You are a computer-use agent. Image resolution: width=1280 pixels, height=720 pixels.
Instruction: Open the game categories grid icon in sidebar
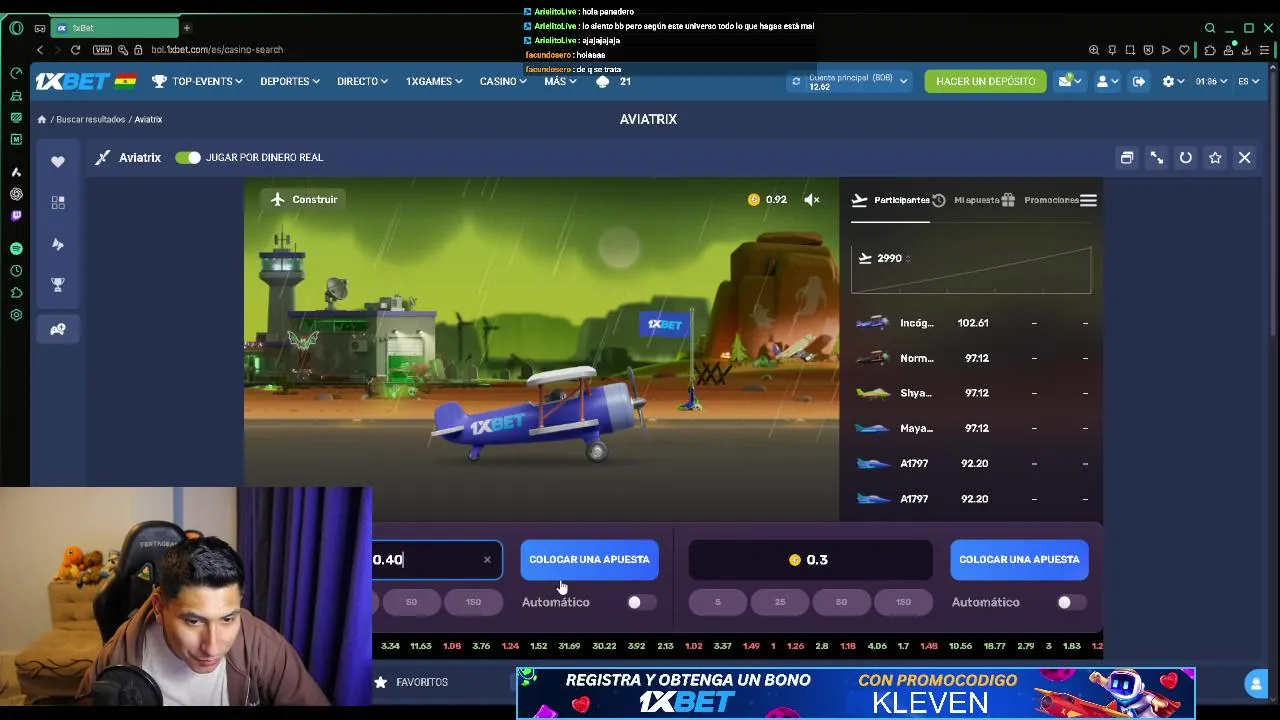click(58, 202)
